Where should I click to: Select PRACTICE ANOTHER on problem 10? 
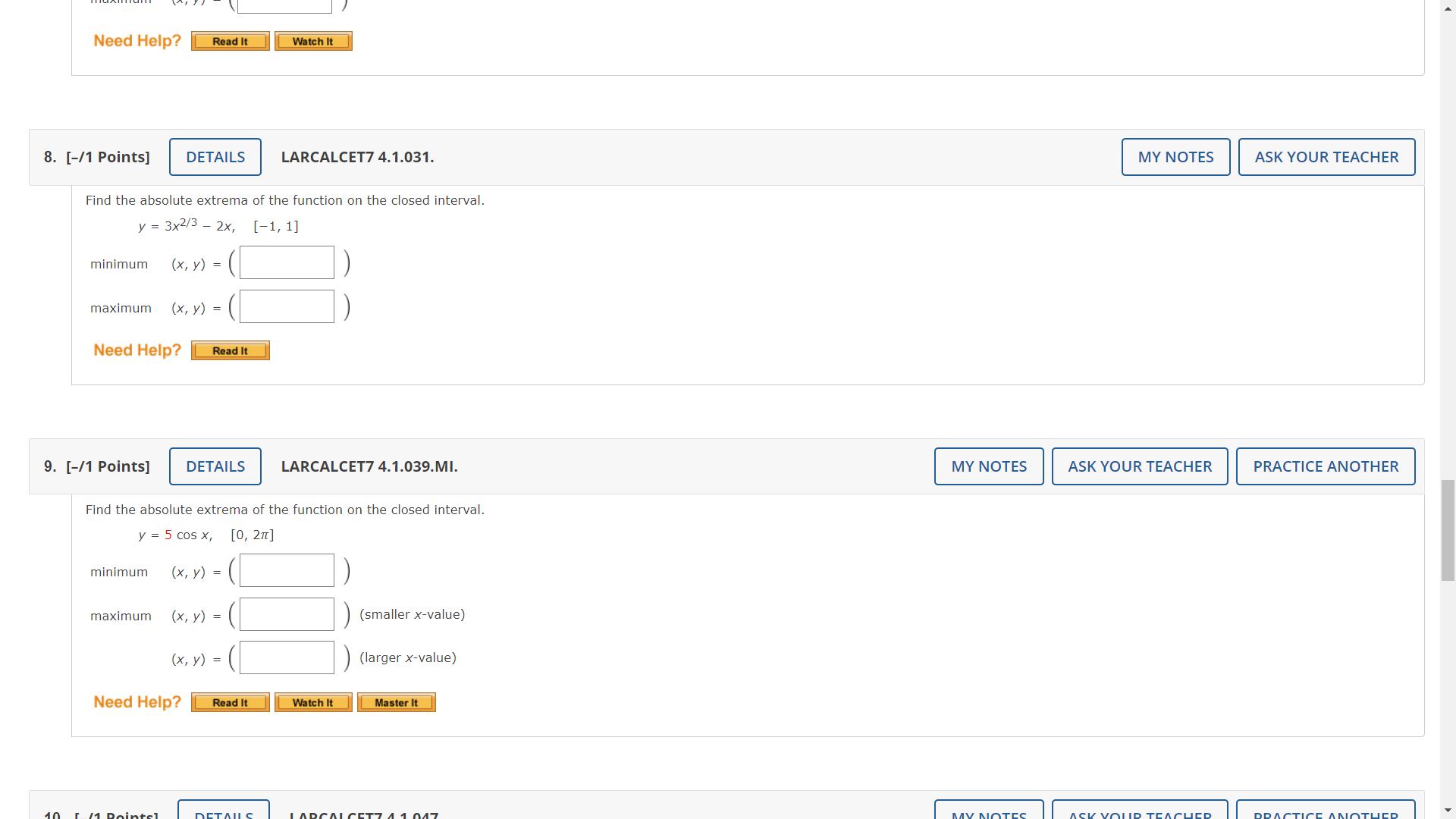click(1326, 815)
